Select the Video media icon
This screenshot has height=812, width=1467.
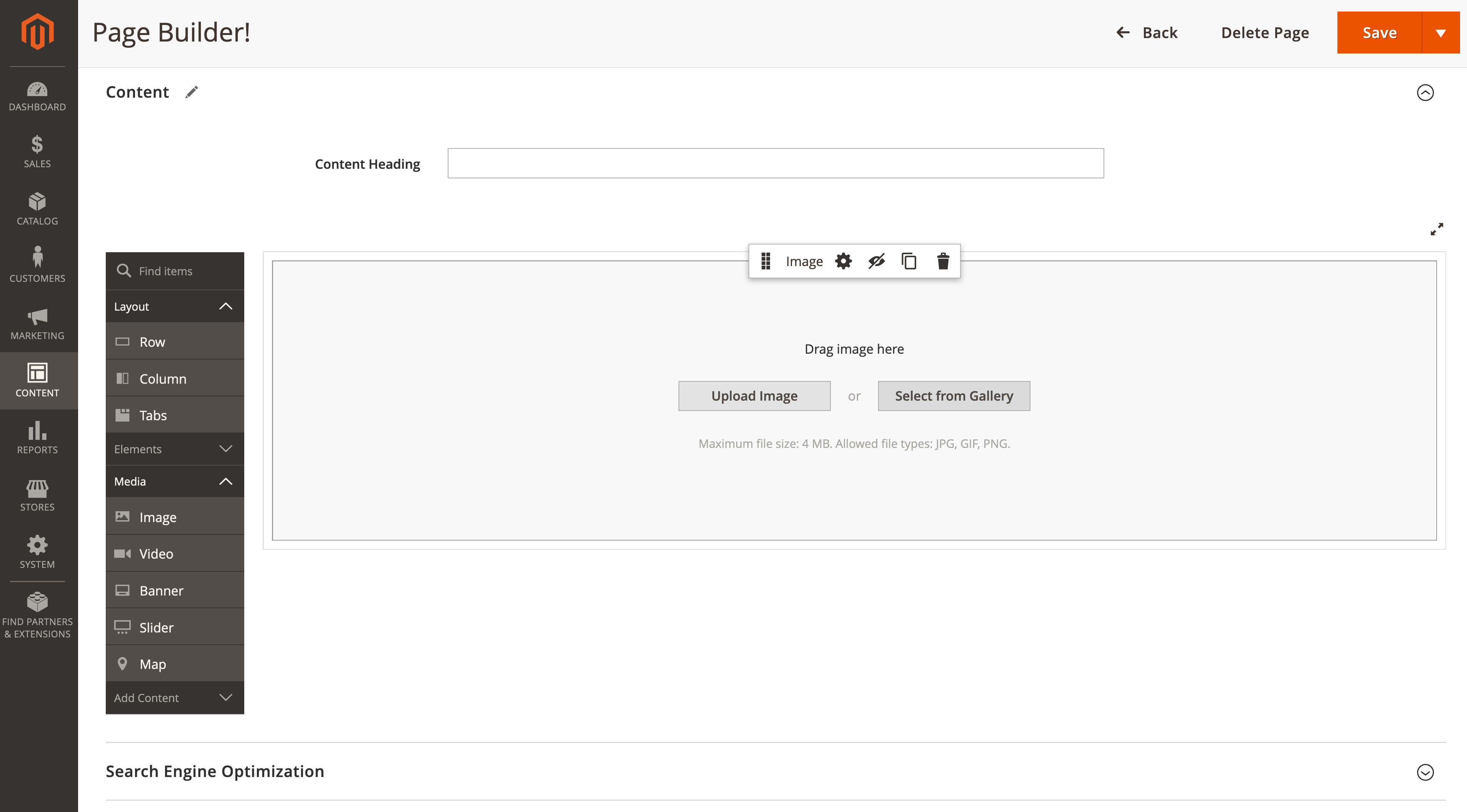pos(122,554)
